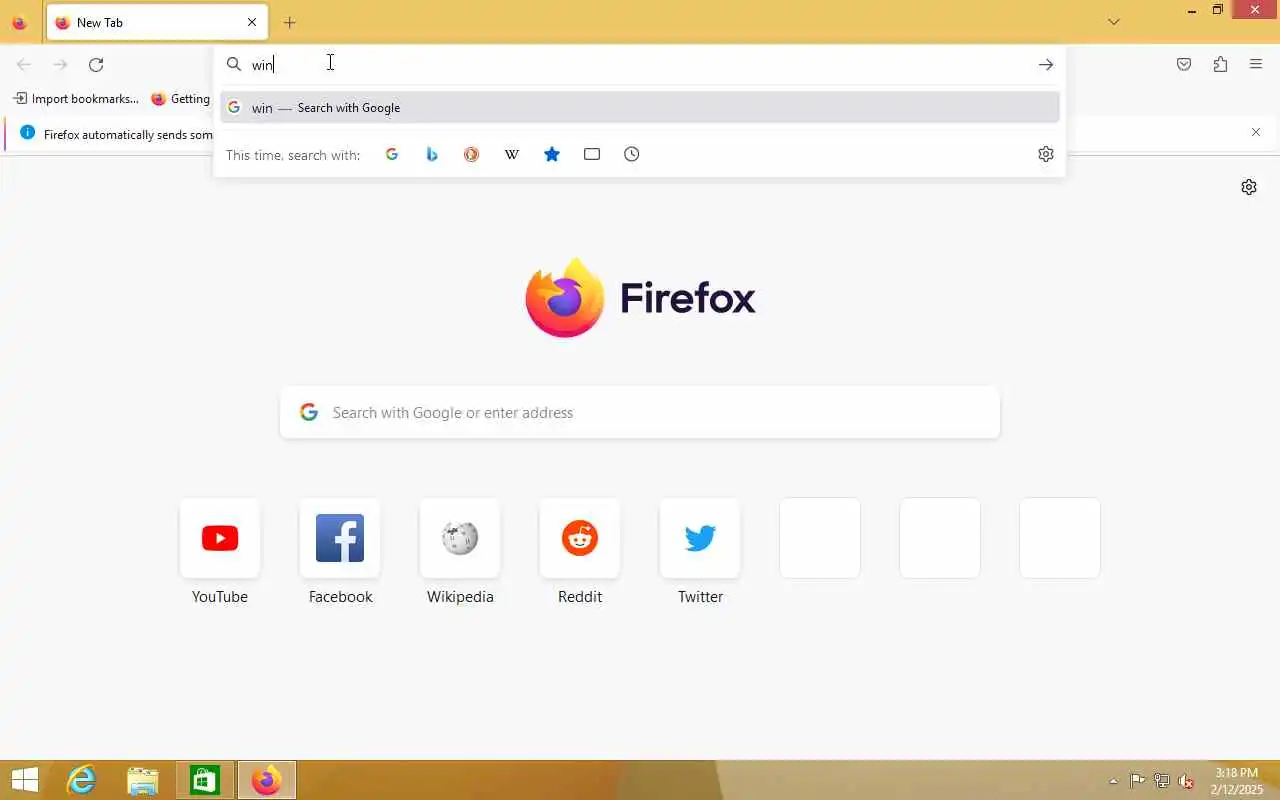Reload the current page
The image size is (1280, 800).
point(96,65)
